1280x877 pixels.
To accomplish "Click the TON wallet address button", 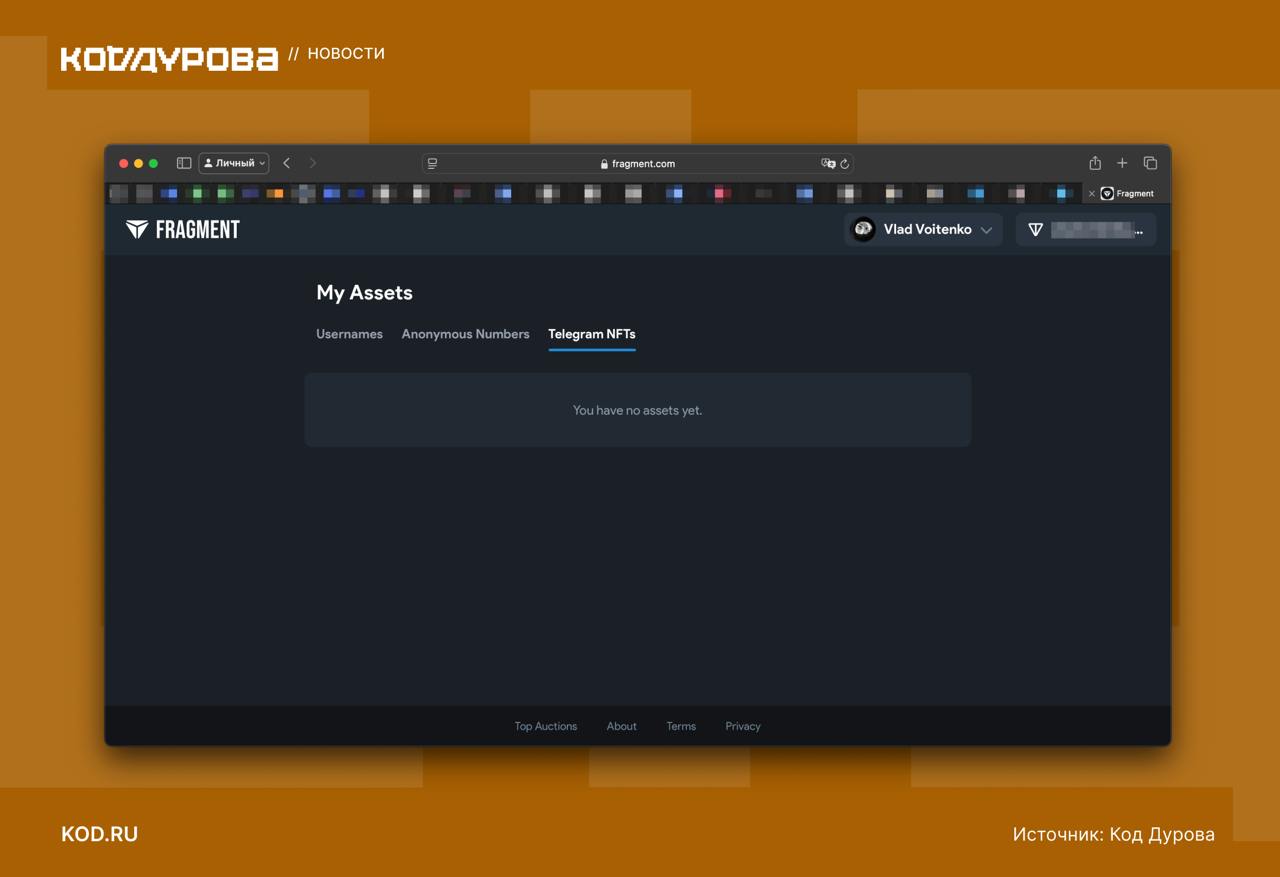I will [x=1086, y=229].
